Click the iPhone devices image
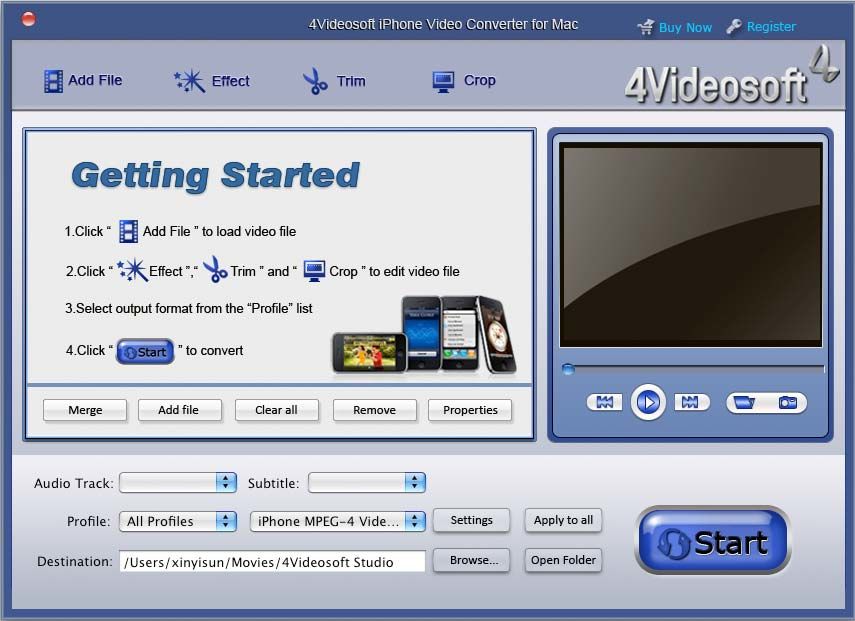This screenshot has height=621, width=855. [x=424, y=336]
